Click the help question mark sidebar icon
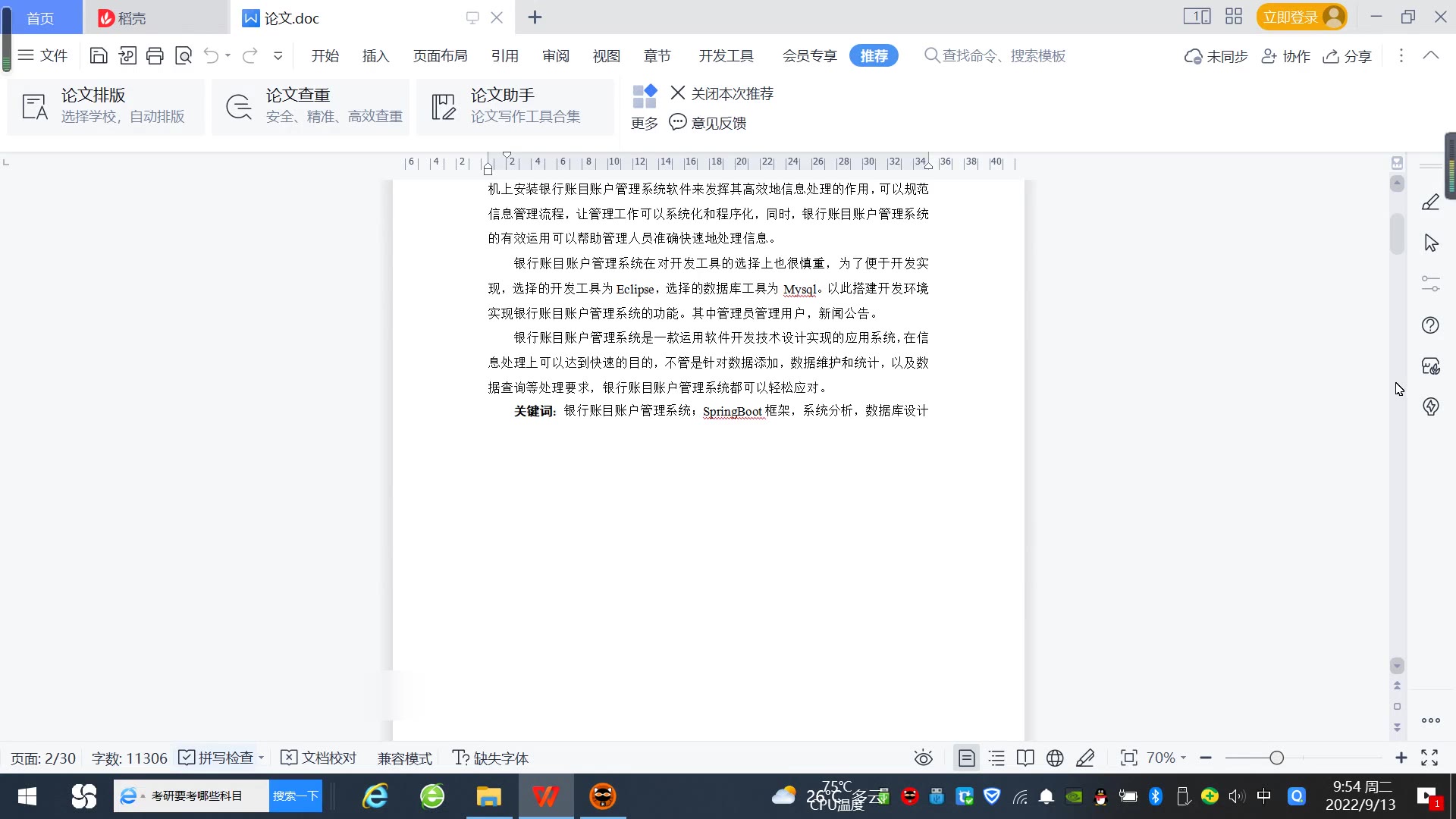Viewport: 1456px width, 819px height. pos(1430,325)
